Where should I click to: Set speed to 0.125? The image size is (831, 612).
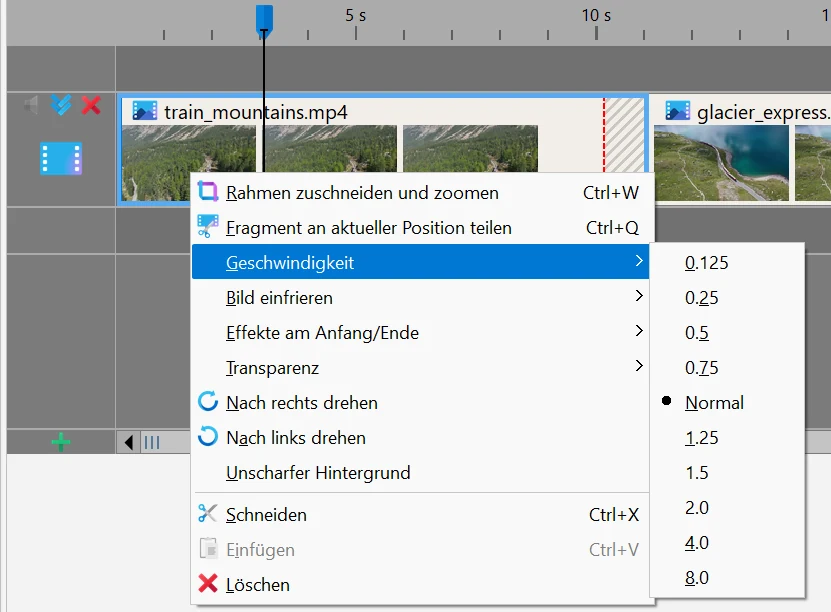tap(727, 263)
